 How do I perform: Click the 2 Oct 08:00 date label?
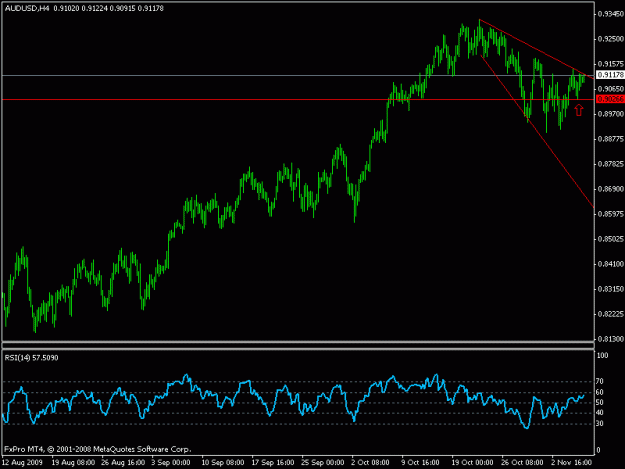point(370,463)
